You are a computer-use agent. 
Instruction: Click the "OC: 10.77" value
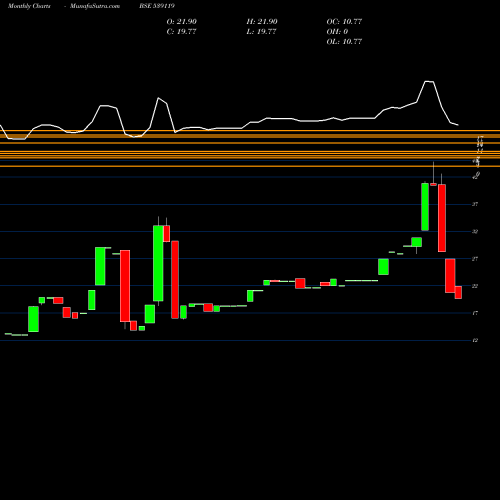344,22
